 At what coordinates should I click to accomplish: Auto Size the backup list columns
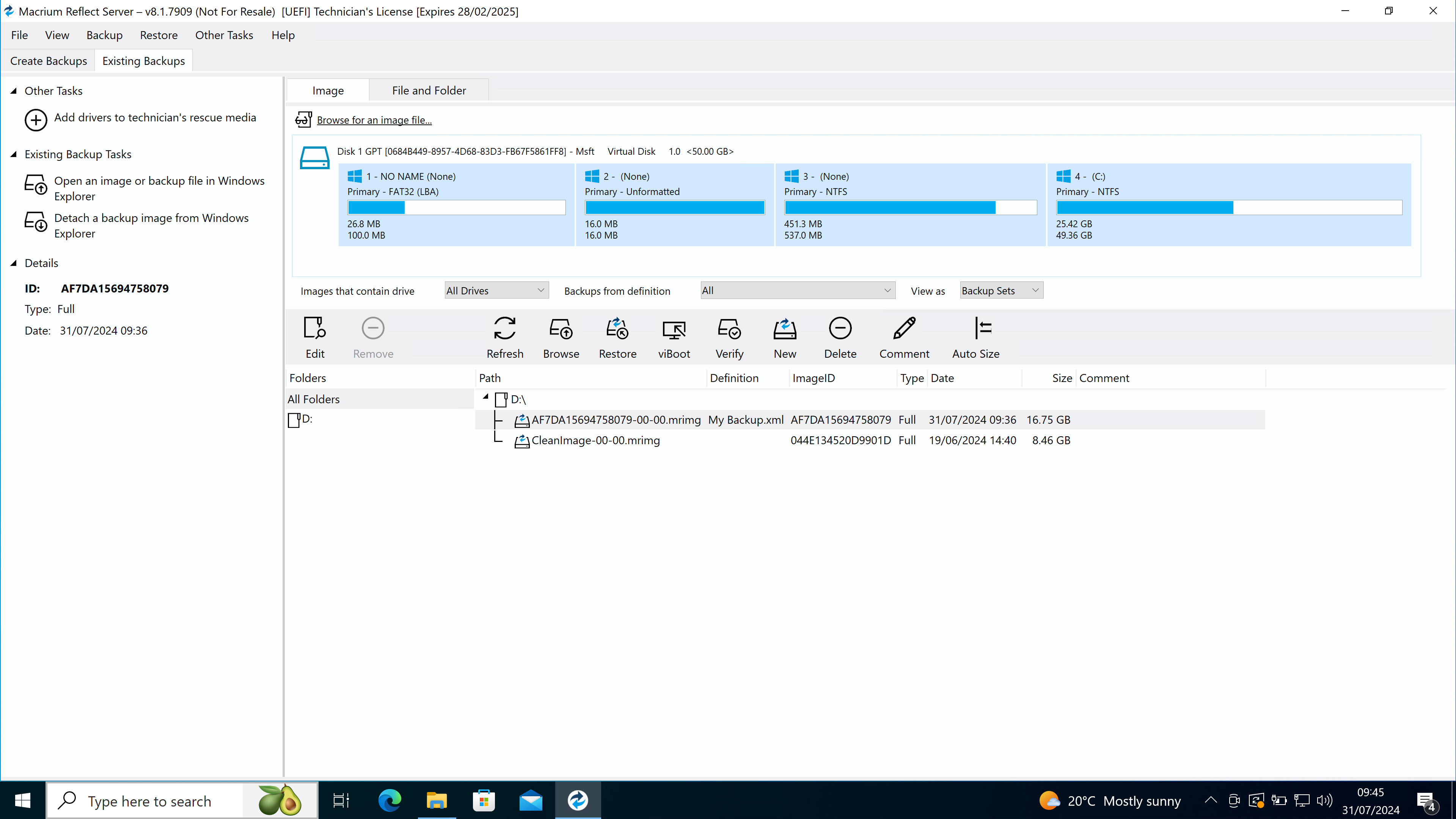[976, 337]
